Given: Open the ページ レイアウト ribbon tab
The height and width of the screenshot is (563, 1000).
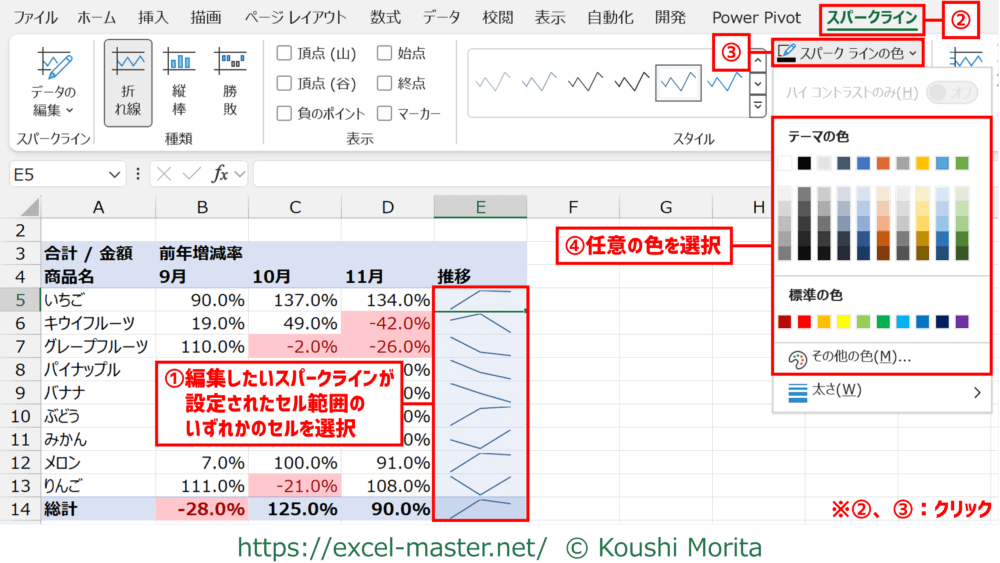Looking at the screenshot, I should pos(296,17).
